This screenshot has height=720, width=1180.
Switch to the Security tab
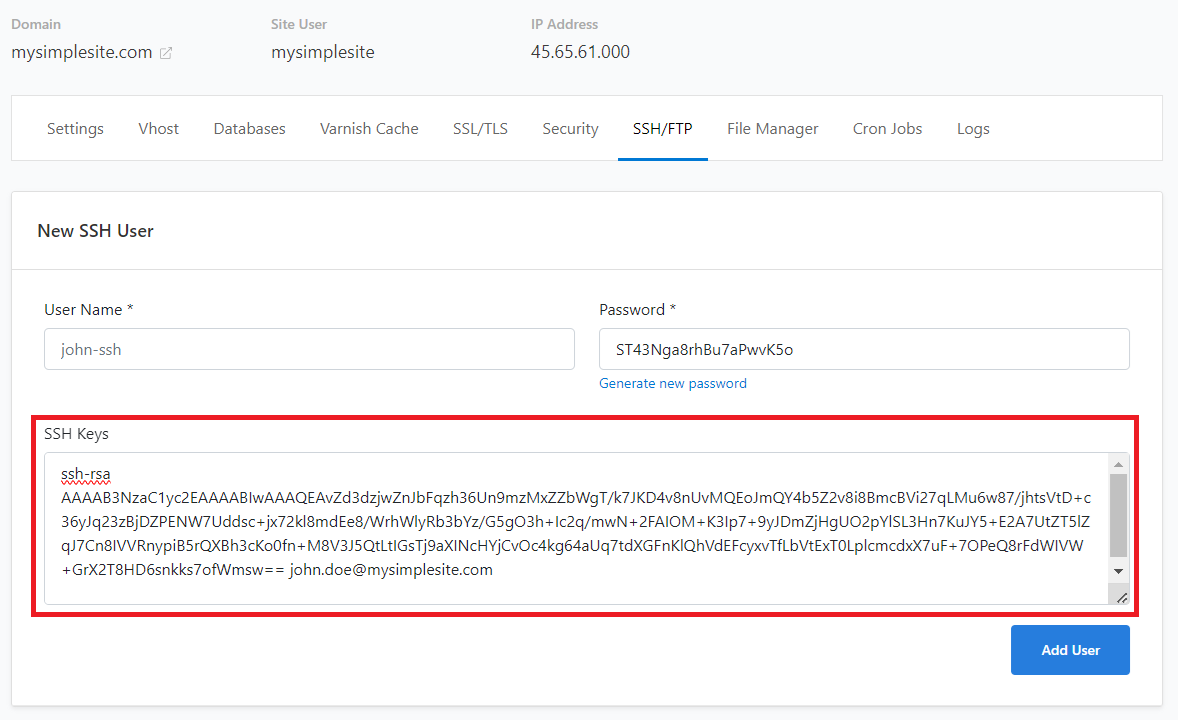pos(570,128)
